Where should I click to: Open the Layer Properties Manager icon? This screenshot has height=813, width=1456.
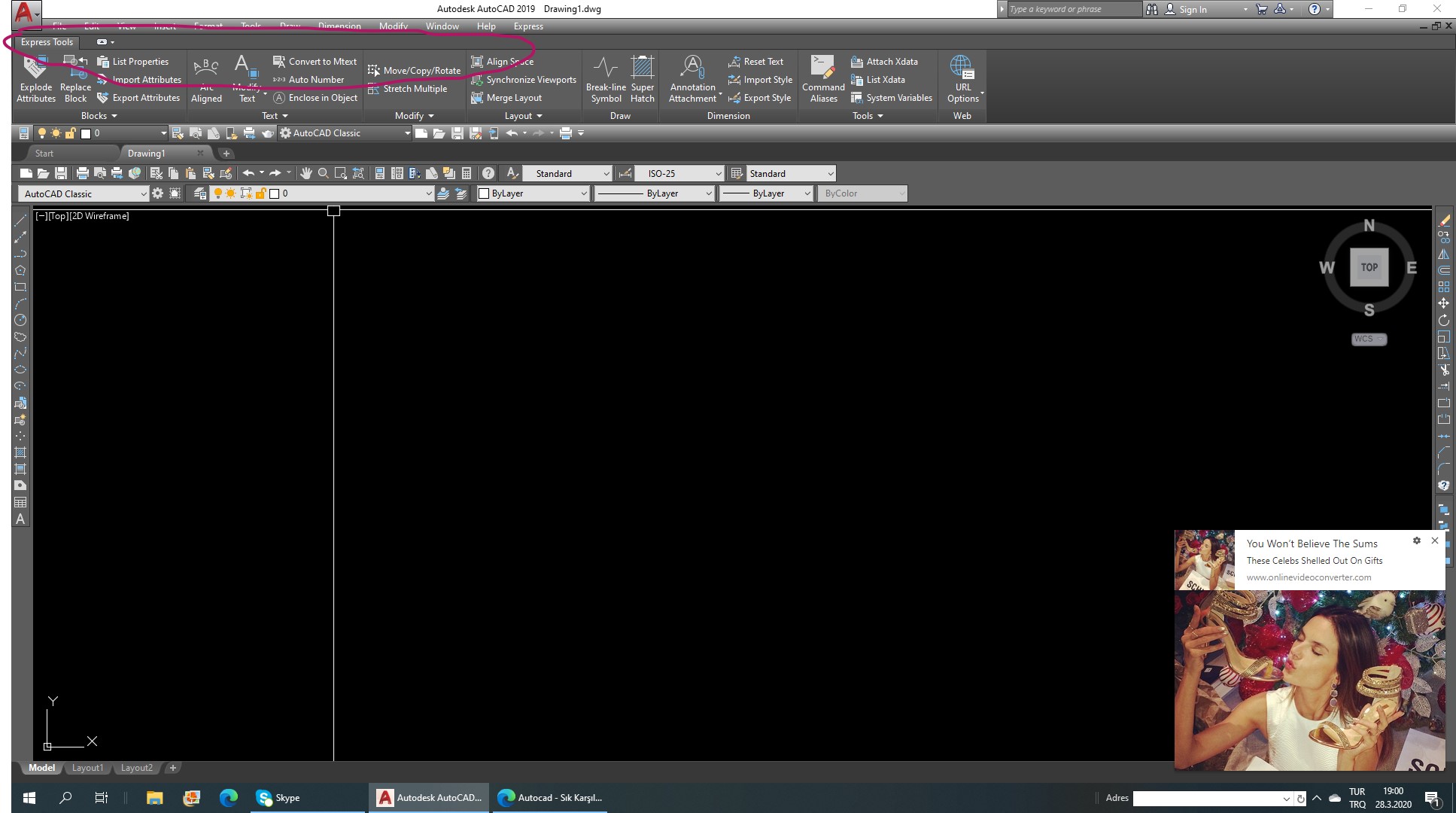click(x=199, y=193)
